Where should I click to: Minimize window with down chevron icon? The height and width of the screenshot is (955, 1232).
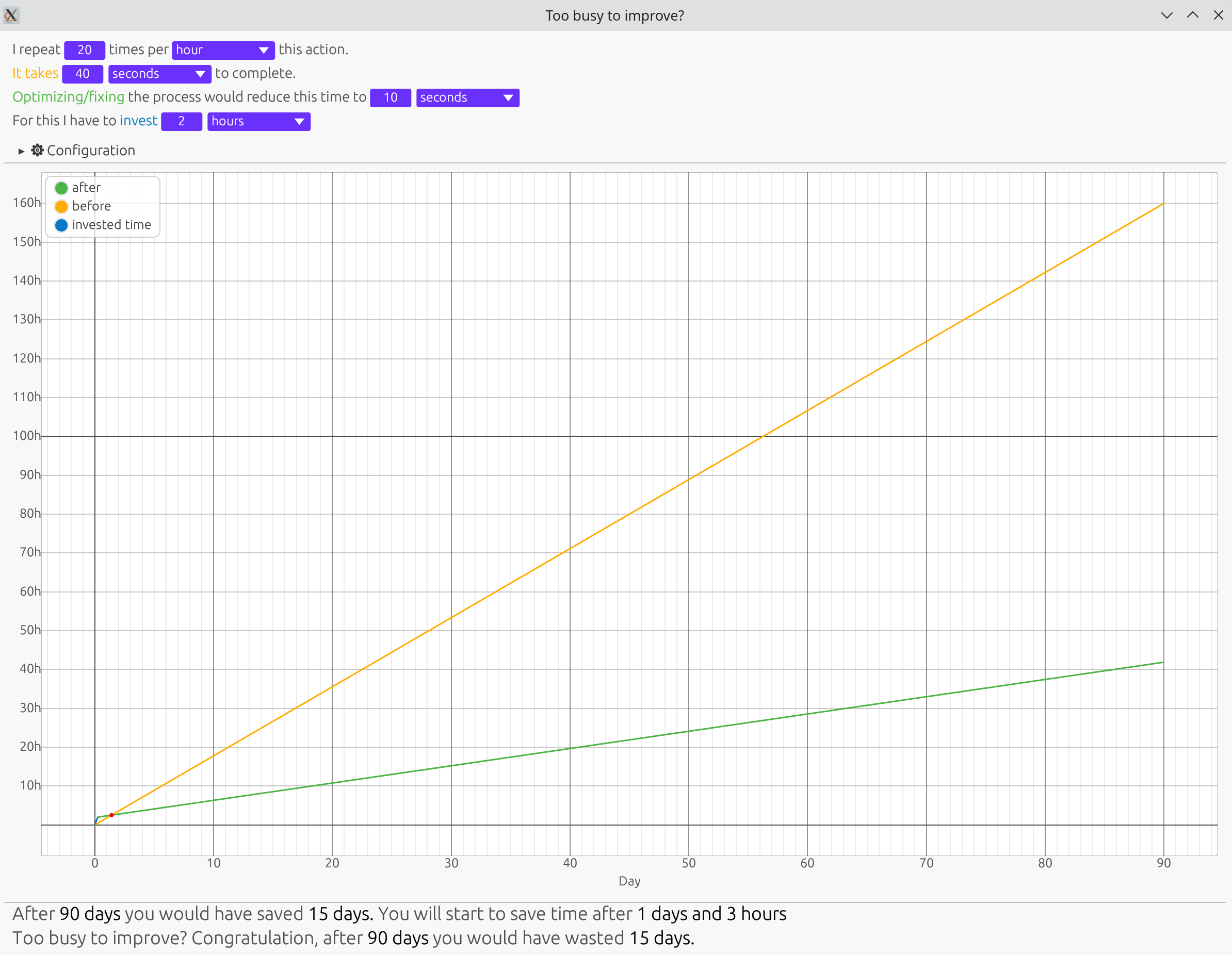pos(1167,15)
